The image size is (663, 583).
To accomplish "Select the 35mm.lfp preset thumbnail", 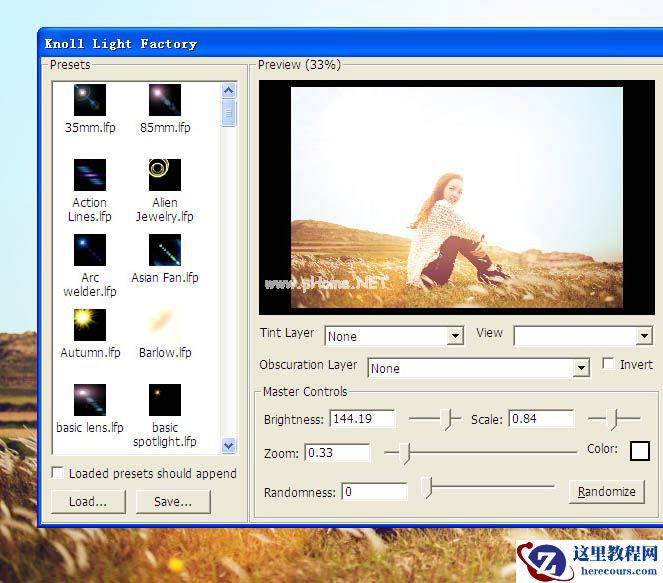I will pyautogui.click(x=90, y=100).
